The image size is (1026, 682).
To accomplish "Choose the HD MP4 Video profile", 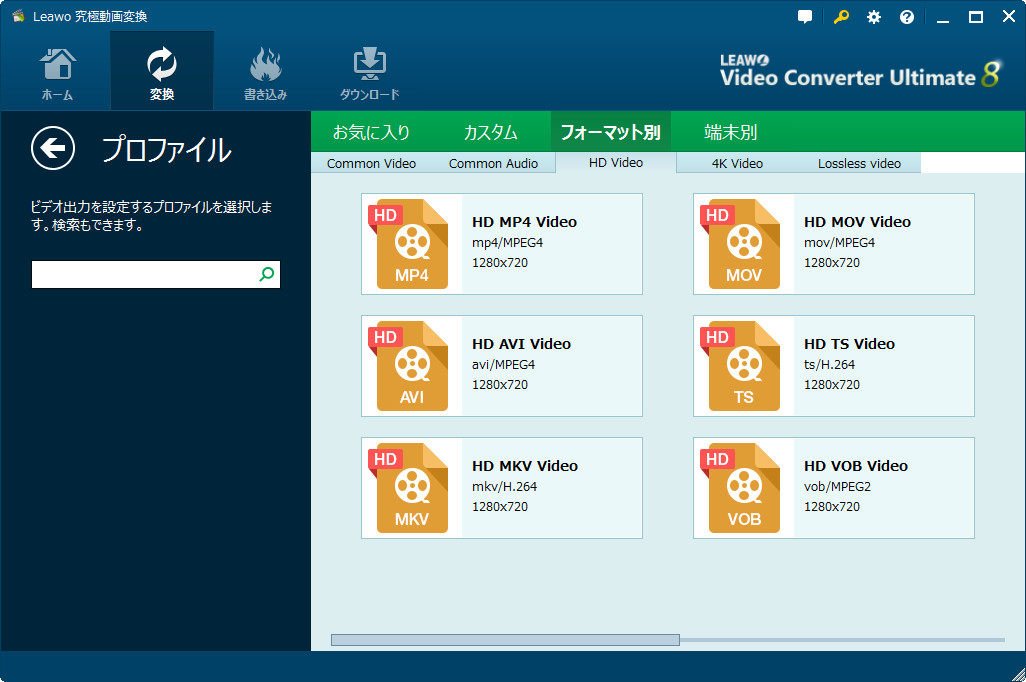I will click(x=501, y=244).
